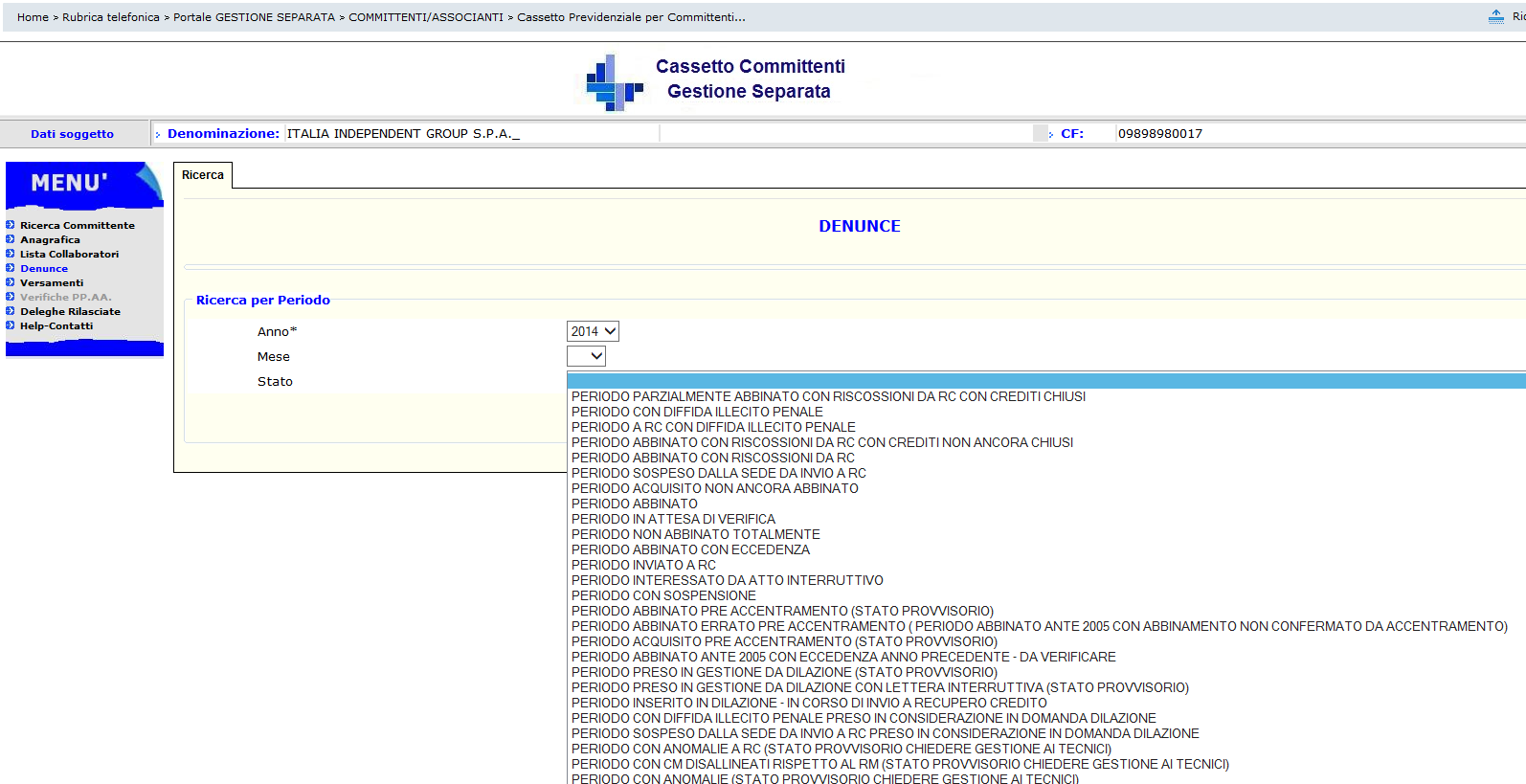Click the Dati soggetto label
This screenshot has height=784, width=1526.
click(72, 134)
